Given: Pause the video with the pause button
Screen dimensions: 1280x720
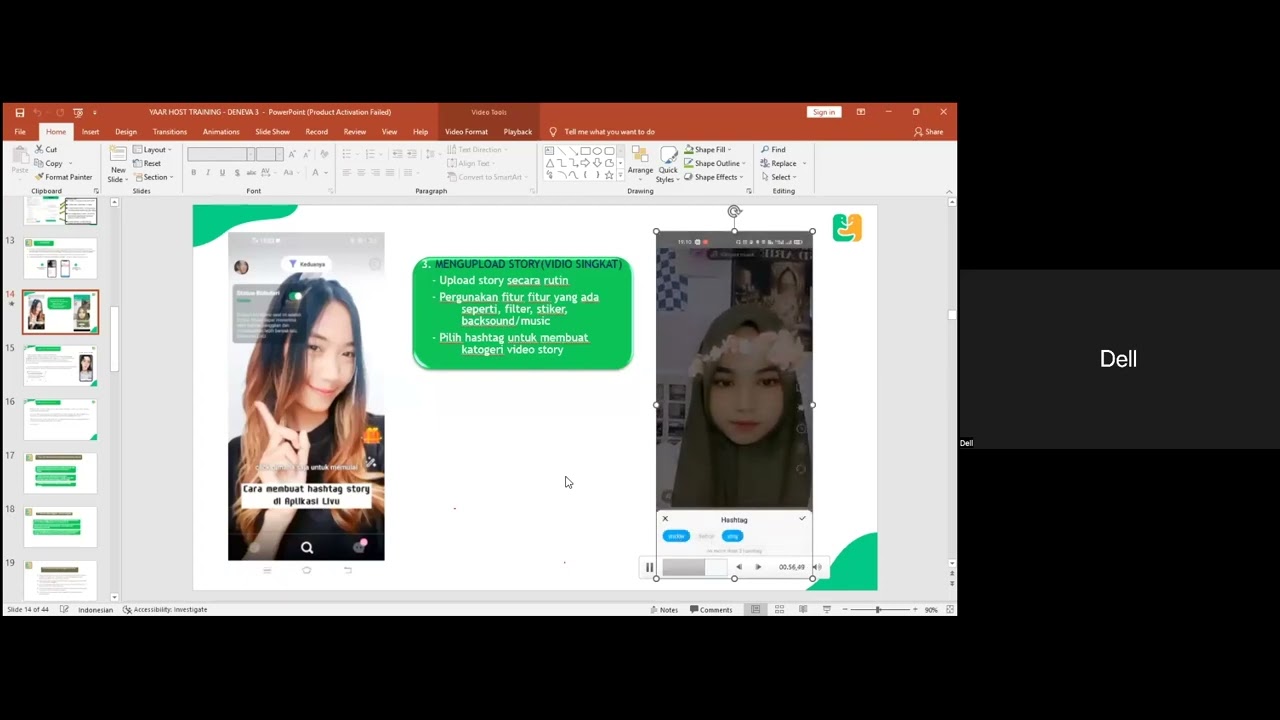Looking at the screenshot, I should point(649,567).
